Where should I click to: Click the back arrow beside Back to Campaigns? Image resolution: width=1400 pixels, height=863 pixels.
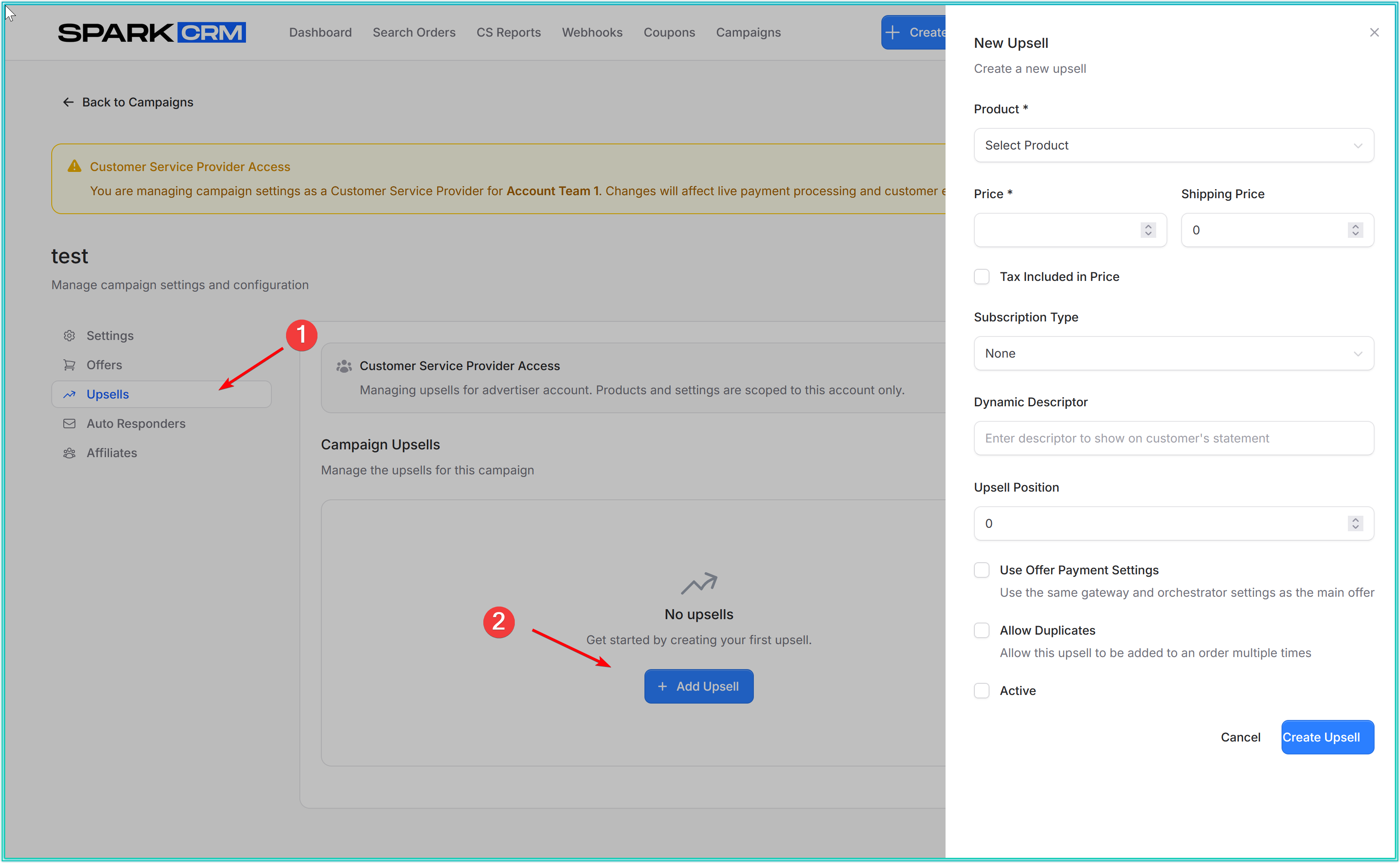tap(68, 102)
